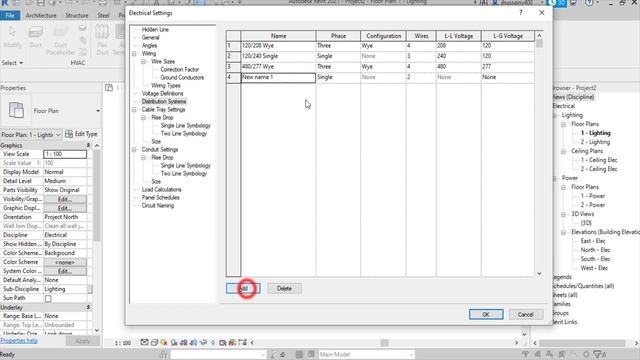The width and height of the screenshot is (640, 360).
Task: Open help question mark in Electrical Settings dialog
Action: [520, 13]
